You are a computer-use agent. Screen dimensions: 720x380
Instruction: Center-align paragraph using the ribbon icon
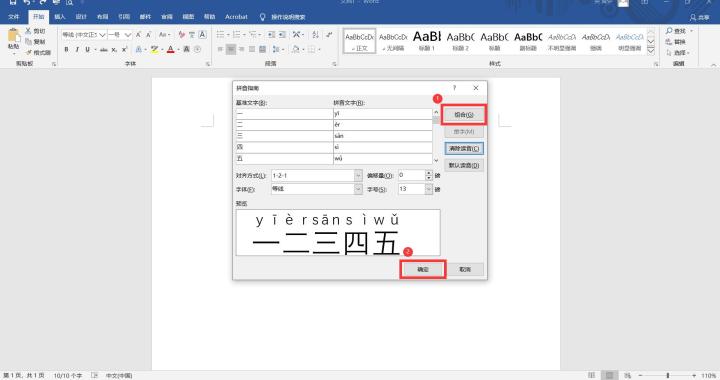[x=231, y=49]
